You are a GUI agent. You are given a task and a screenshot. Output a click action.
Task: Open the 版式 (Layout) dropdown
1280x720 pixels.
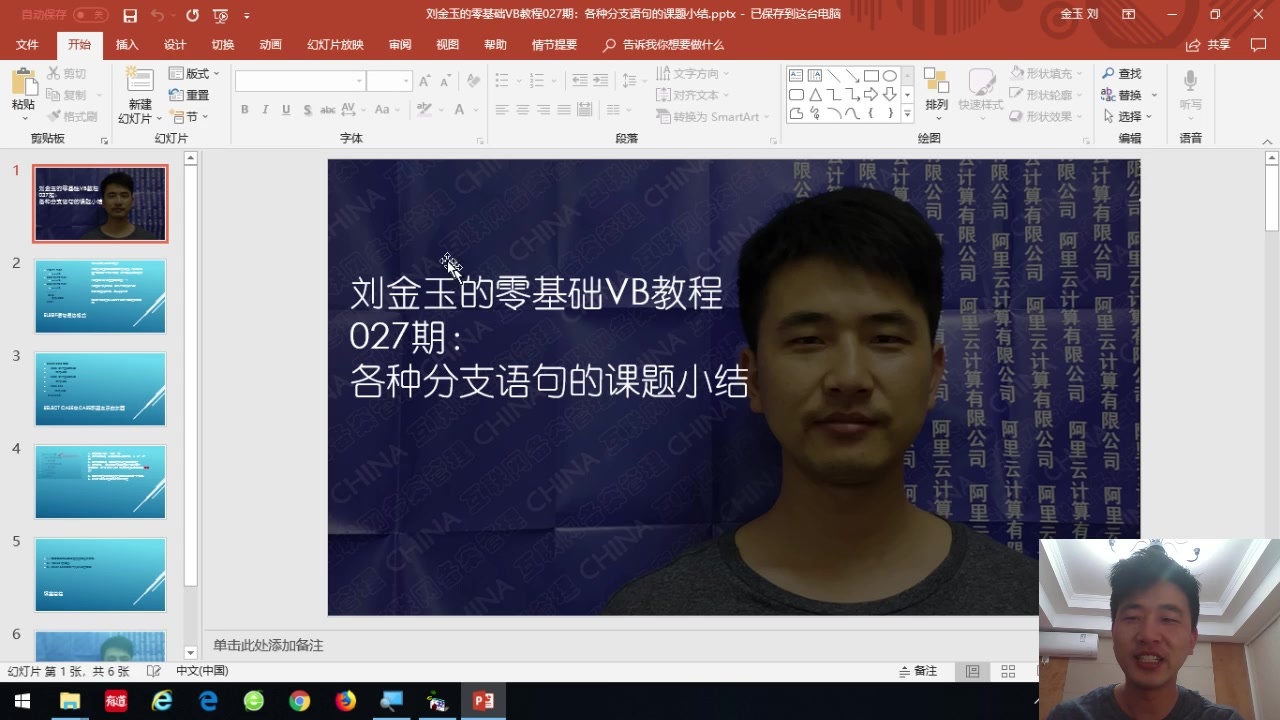[194, 74]
